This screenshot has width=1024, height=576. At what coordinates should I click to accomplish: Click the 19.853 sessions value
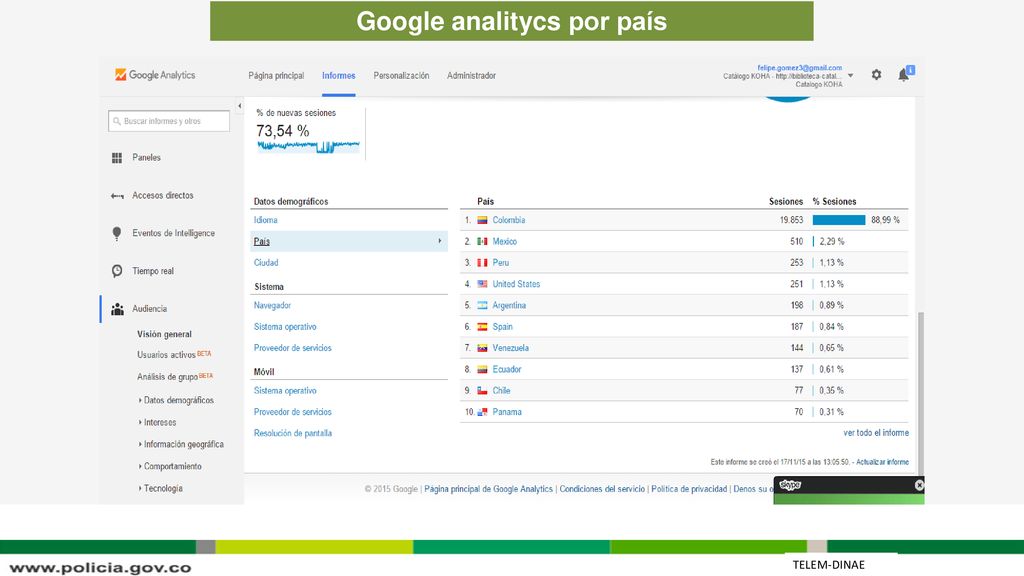click(791, 220)
